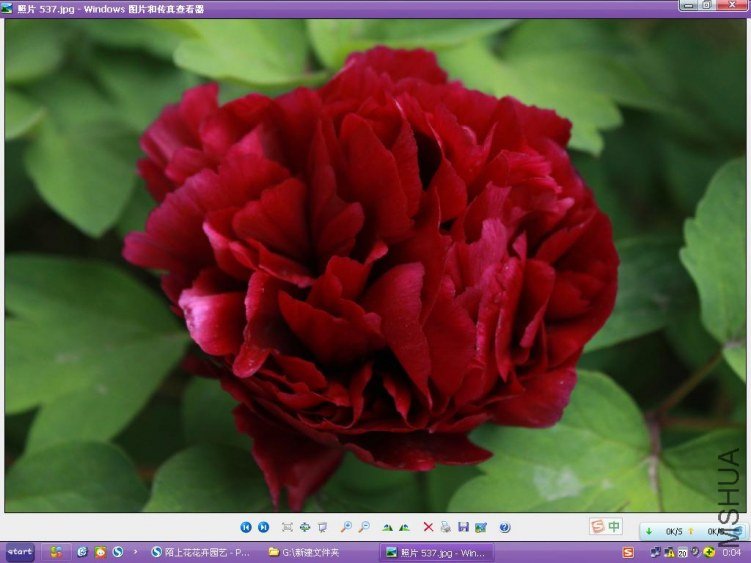751x563 pixels.
Task: Go to the previous image
Action: pyautogui.click(x=246, y=527)
